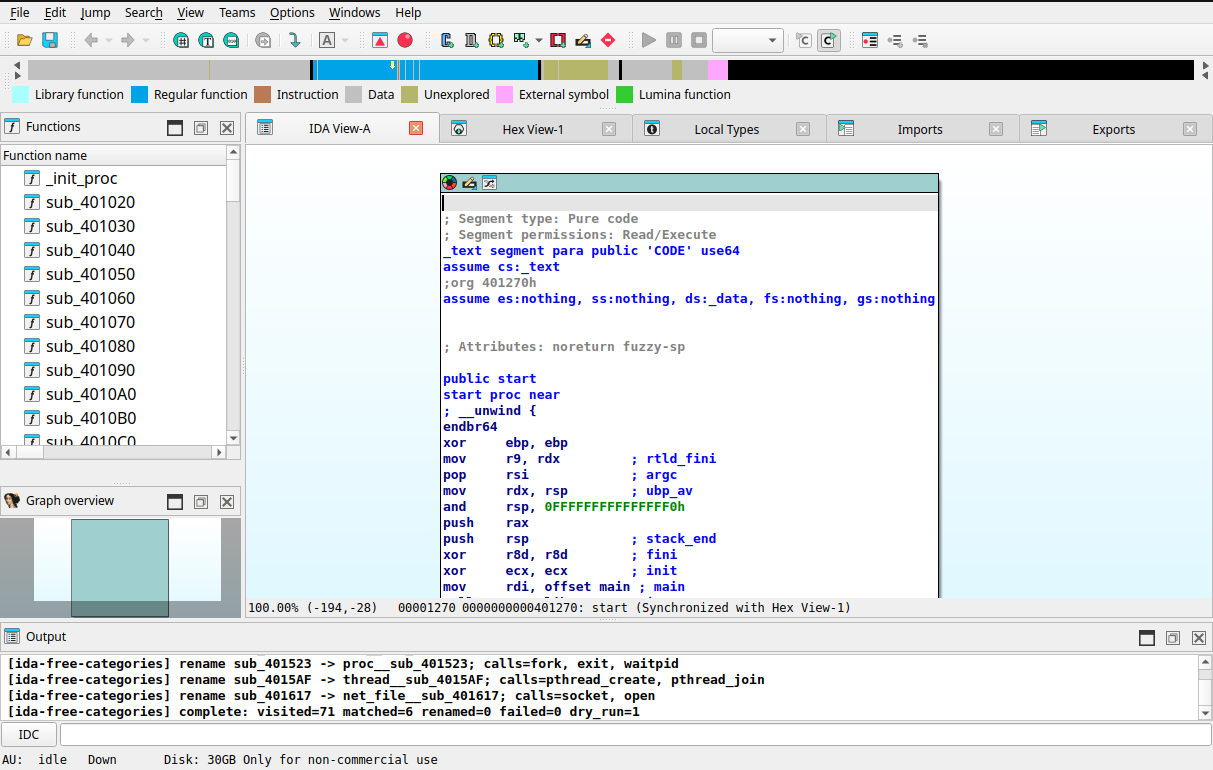Click the teal down-turn arrow icon
The width and height of the screenshot is (1213, 770).
[294, 40]
